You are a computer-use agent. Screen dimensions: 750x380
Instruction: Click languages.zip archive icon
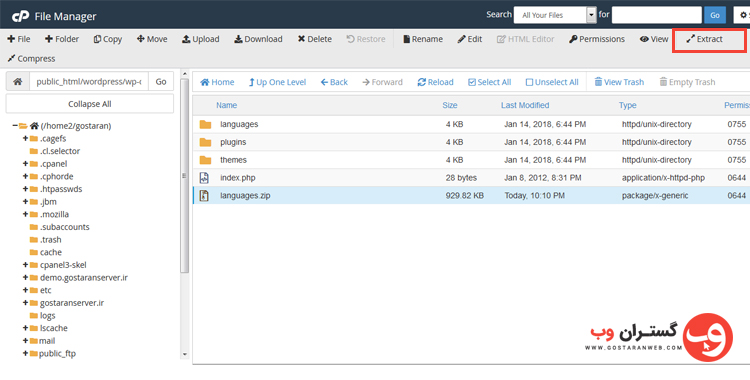pos(204,195)
